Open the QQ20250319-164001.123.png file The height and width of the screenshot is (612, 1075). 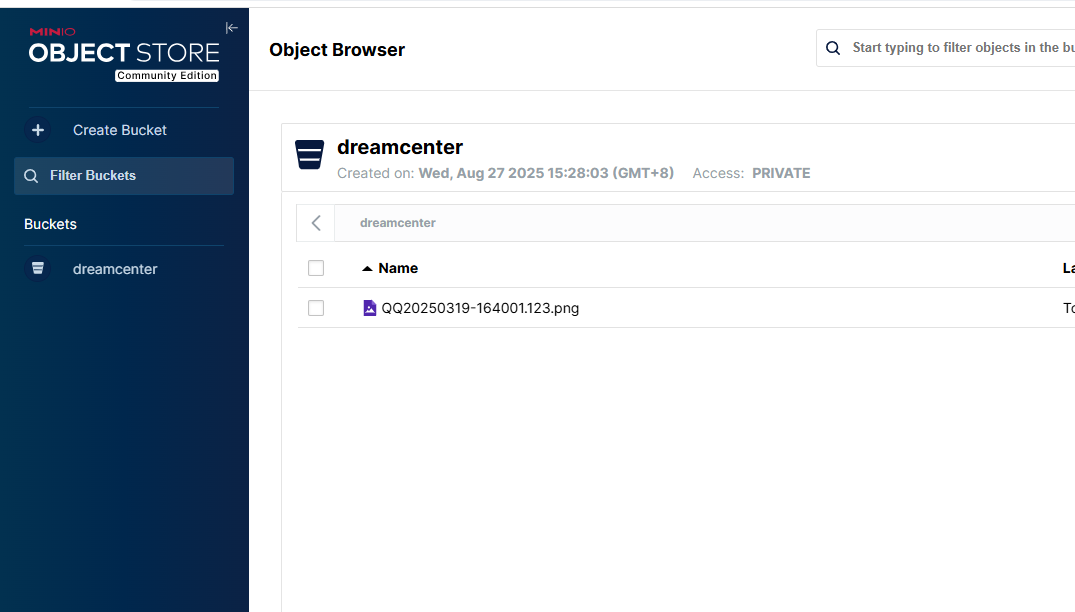coord(480,308)
